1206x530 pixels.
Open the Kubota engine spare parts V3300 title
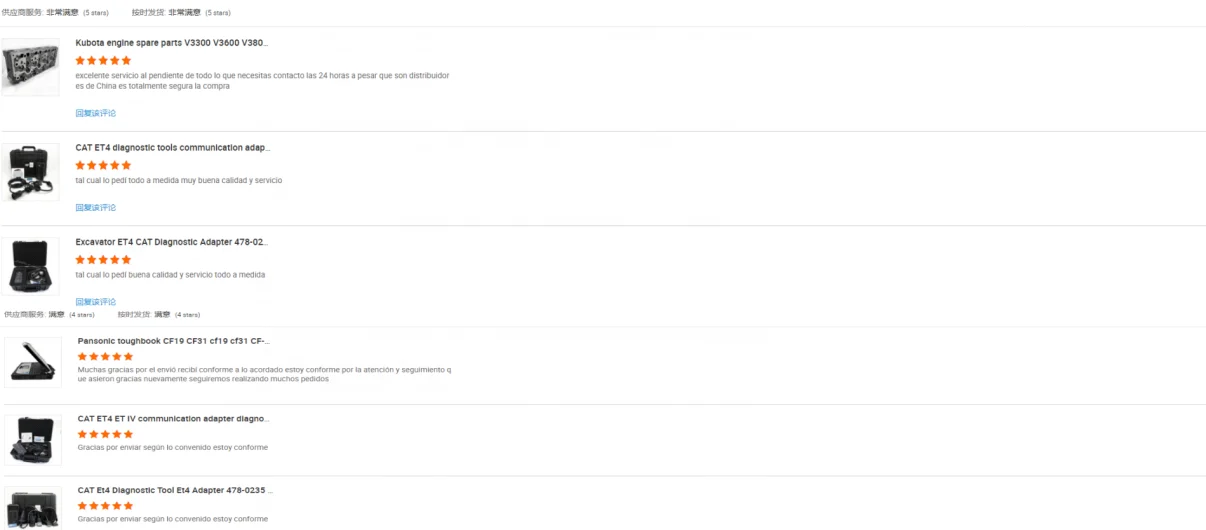[x=171, y=43]
